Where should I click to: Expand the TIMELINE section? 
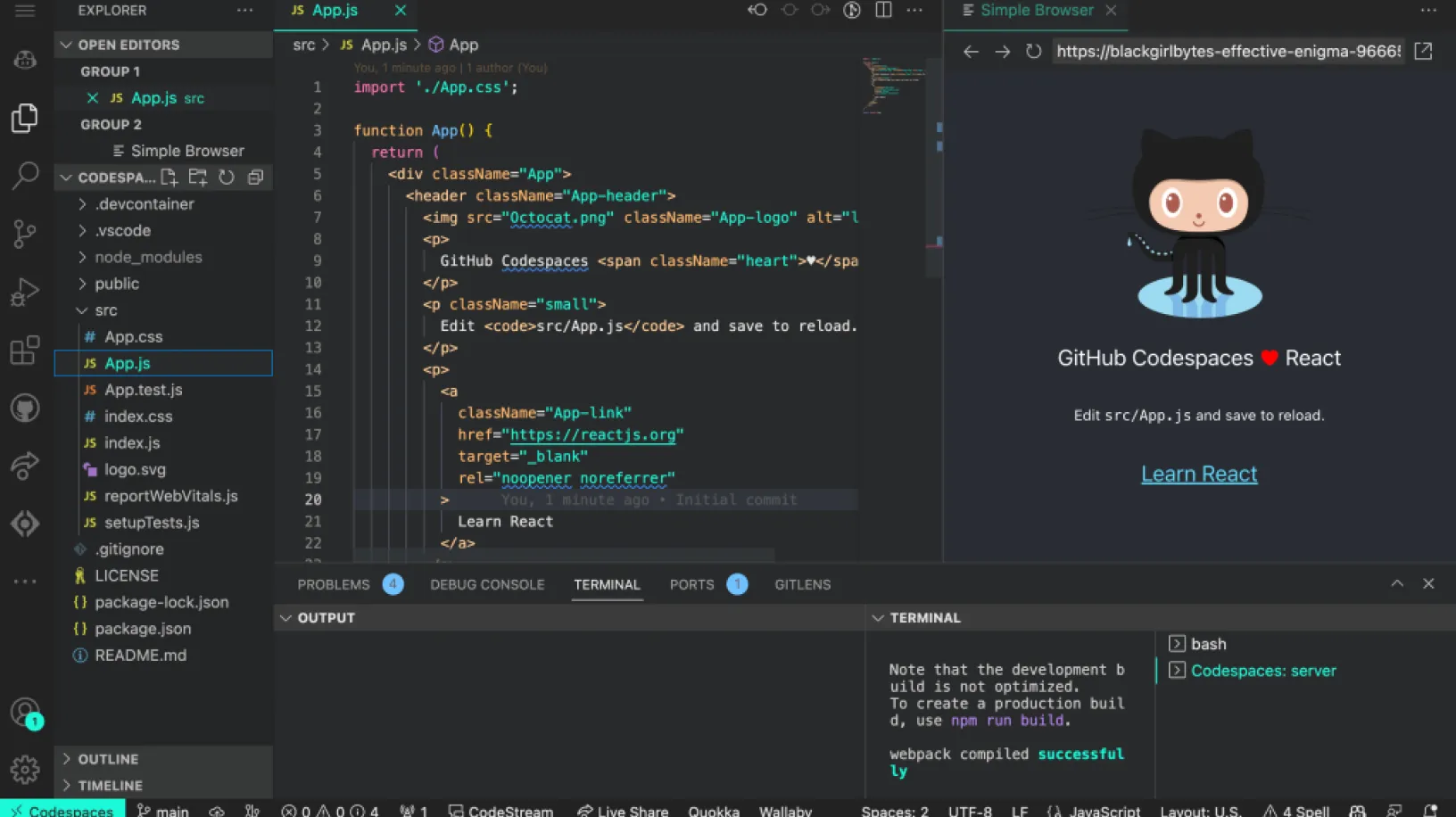(110, 786)
